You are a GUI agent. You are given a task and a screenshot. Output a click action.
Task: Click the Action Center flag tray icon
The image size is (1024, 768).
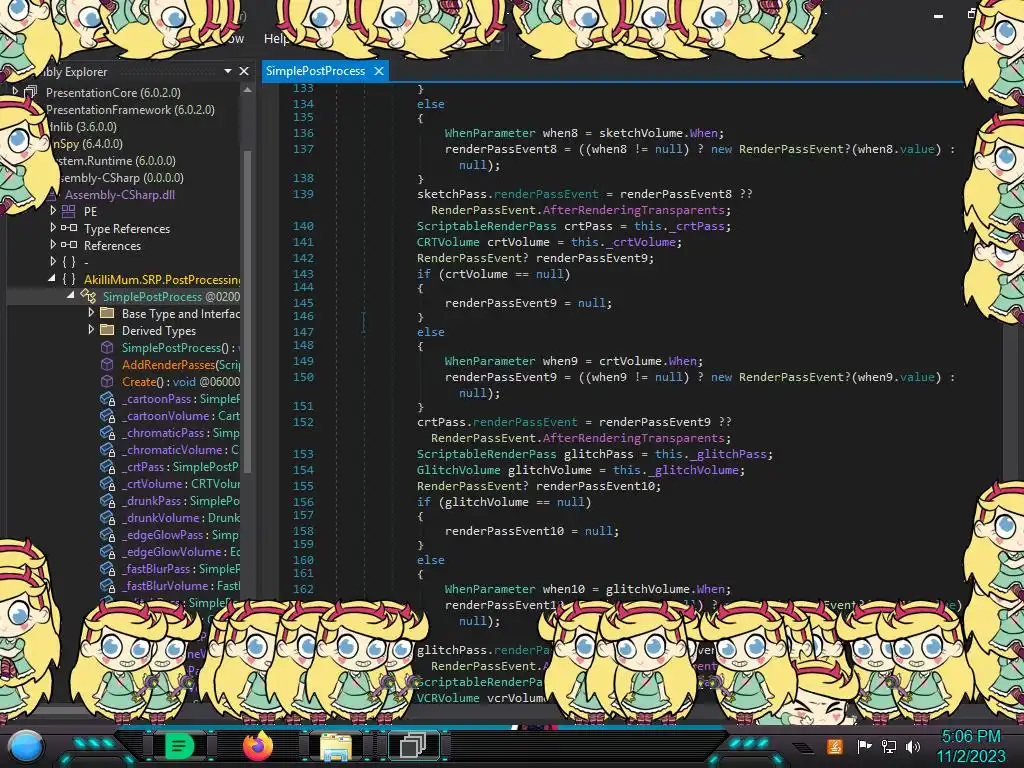coord(864,746)
